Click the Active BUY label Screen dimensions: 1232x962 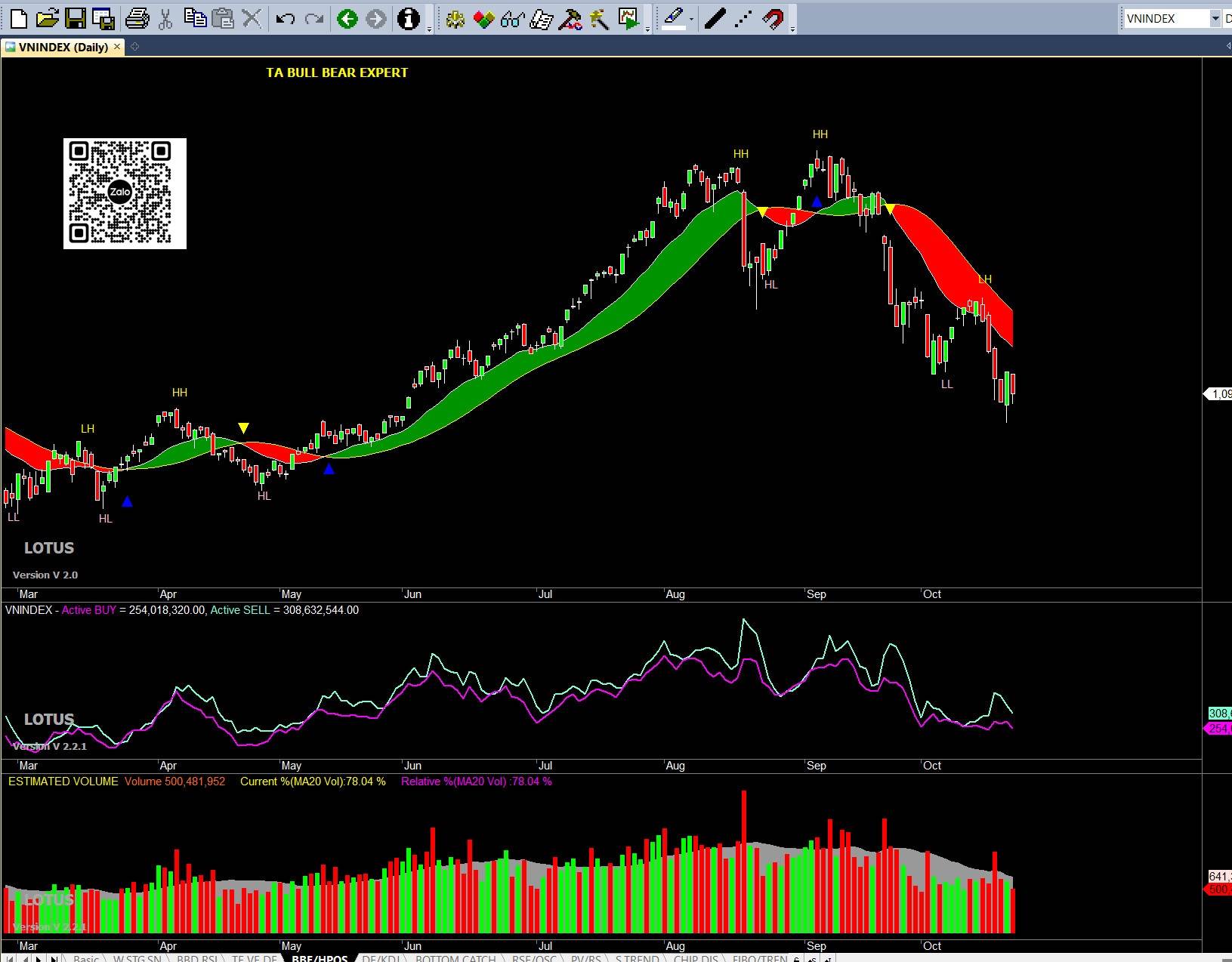pos(89,610)
